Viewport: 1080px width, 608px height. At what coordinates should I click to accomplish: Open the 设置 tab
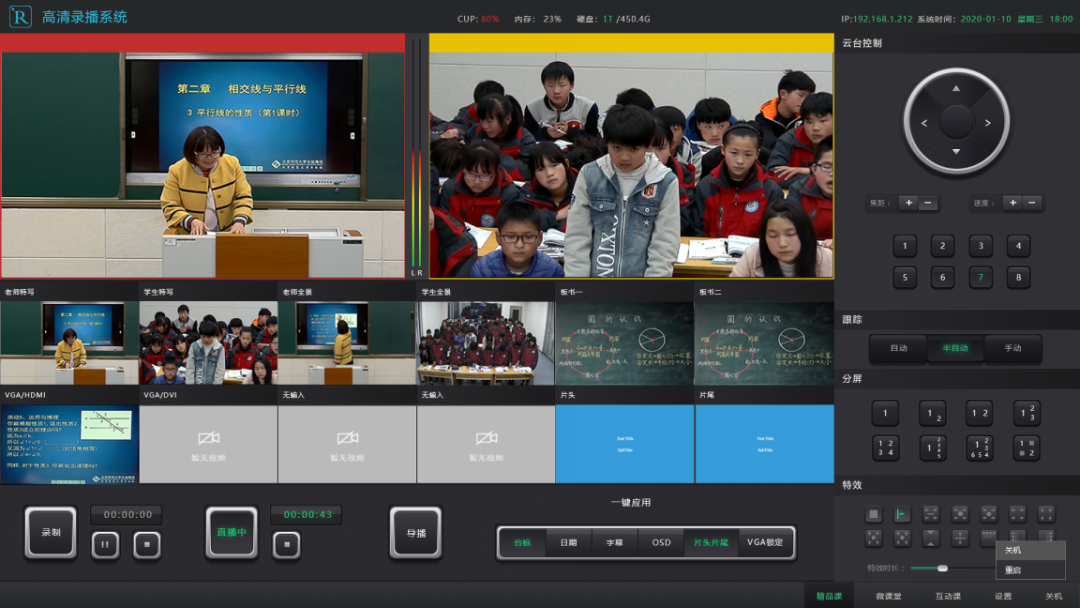click(1003, 596)
